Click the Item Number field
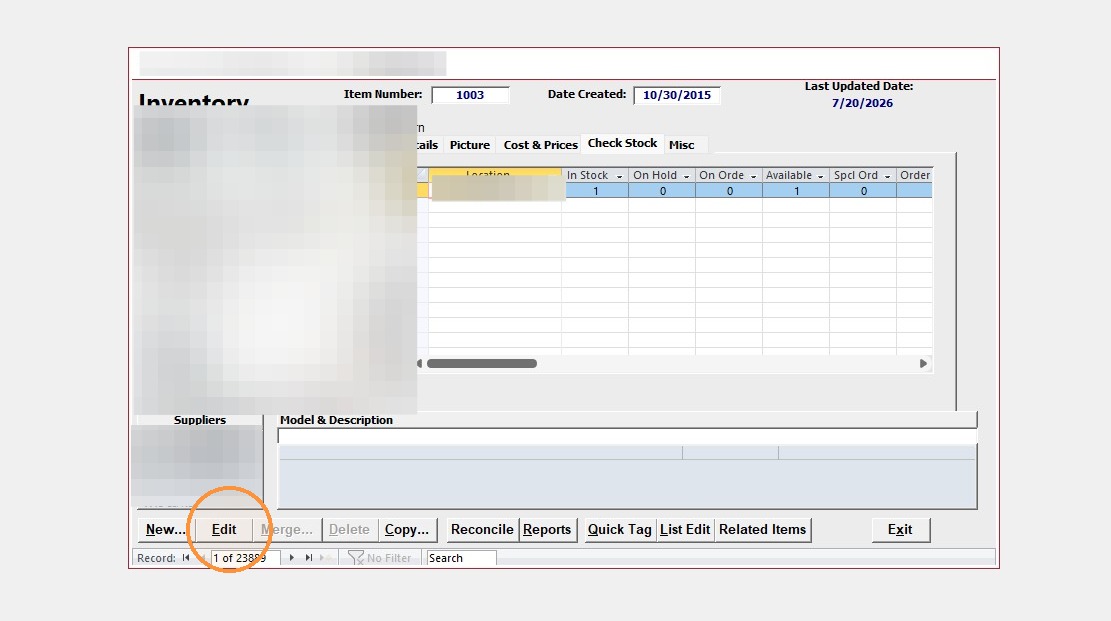1111x621 pixels. point(470,95)
